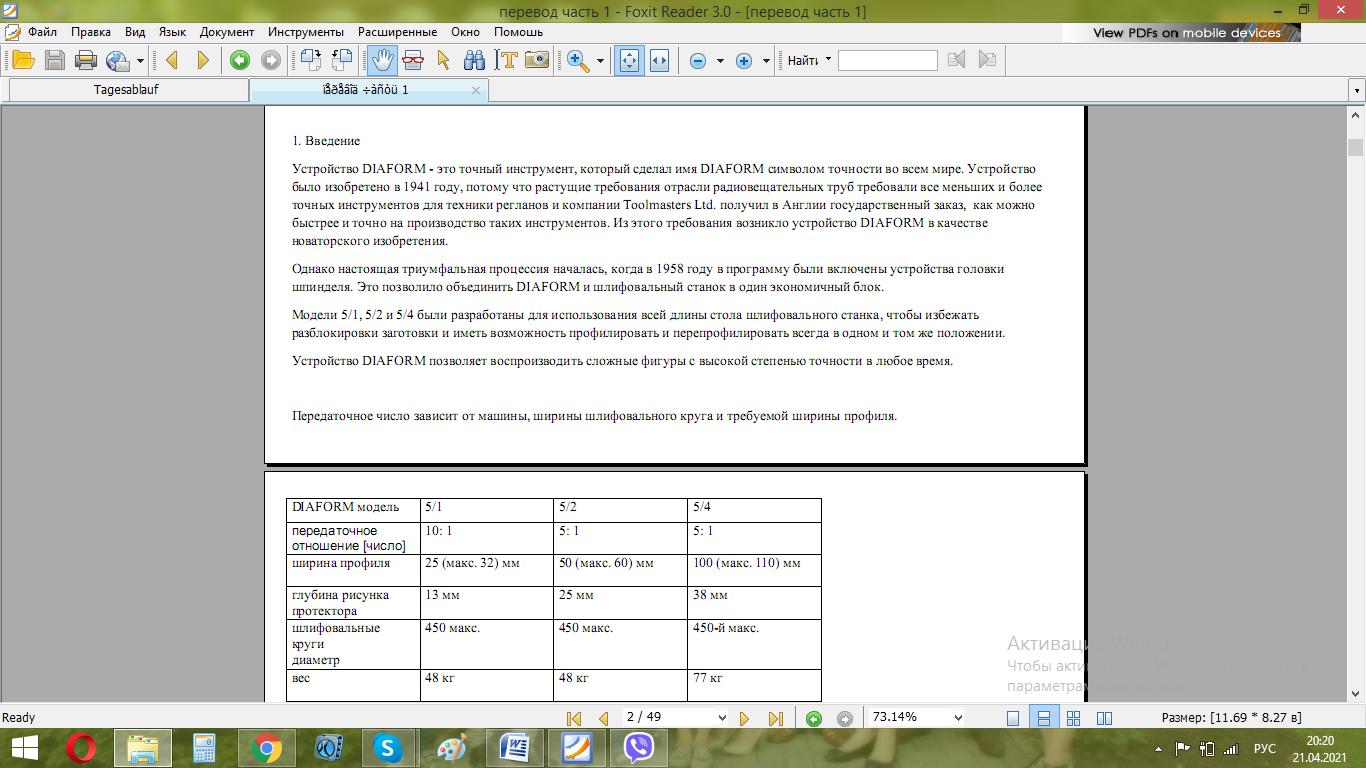Expand the magnifier zoom tool dropdown
The height and width of the screenshot is (768, 1366).
point(600,61)
